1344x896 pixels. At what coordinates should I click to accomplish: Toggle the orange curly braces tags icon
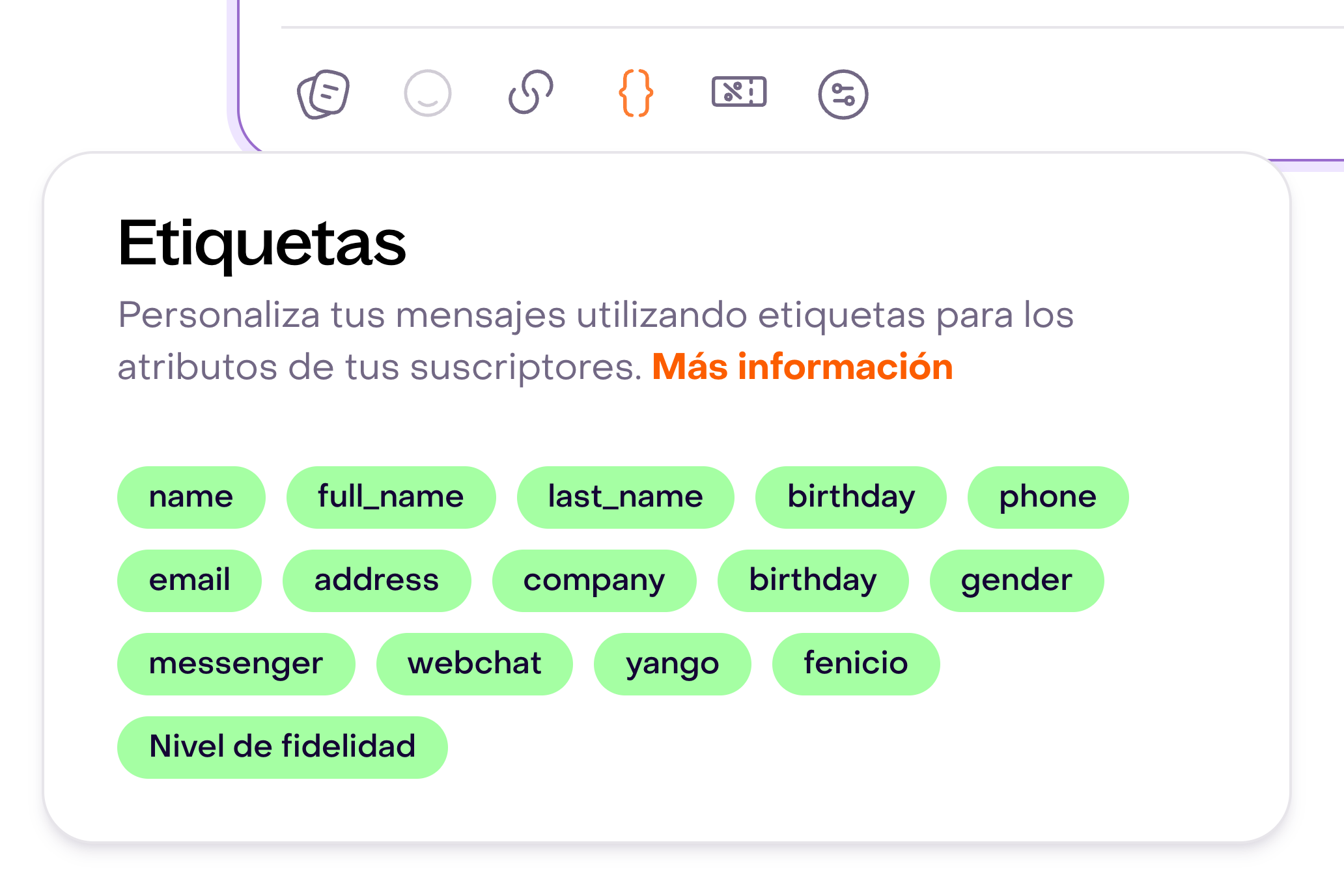coord(635,93)
